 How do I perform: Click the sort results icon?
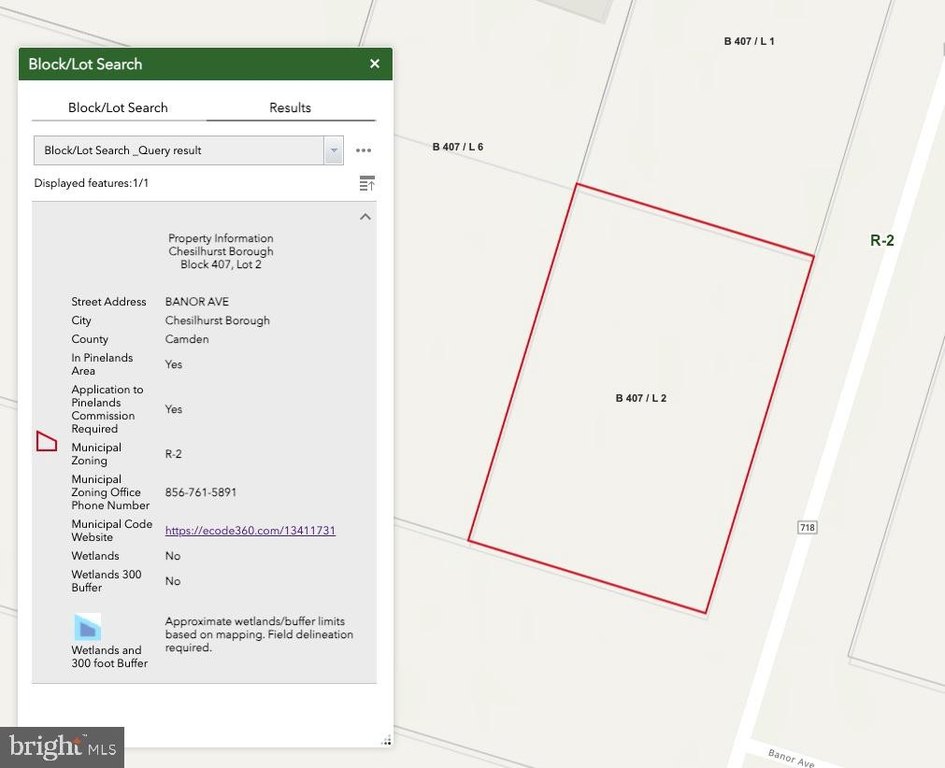[367, 183]
